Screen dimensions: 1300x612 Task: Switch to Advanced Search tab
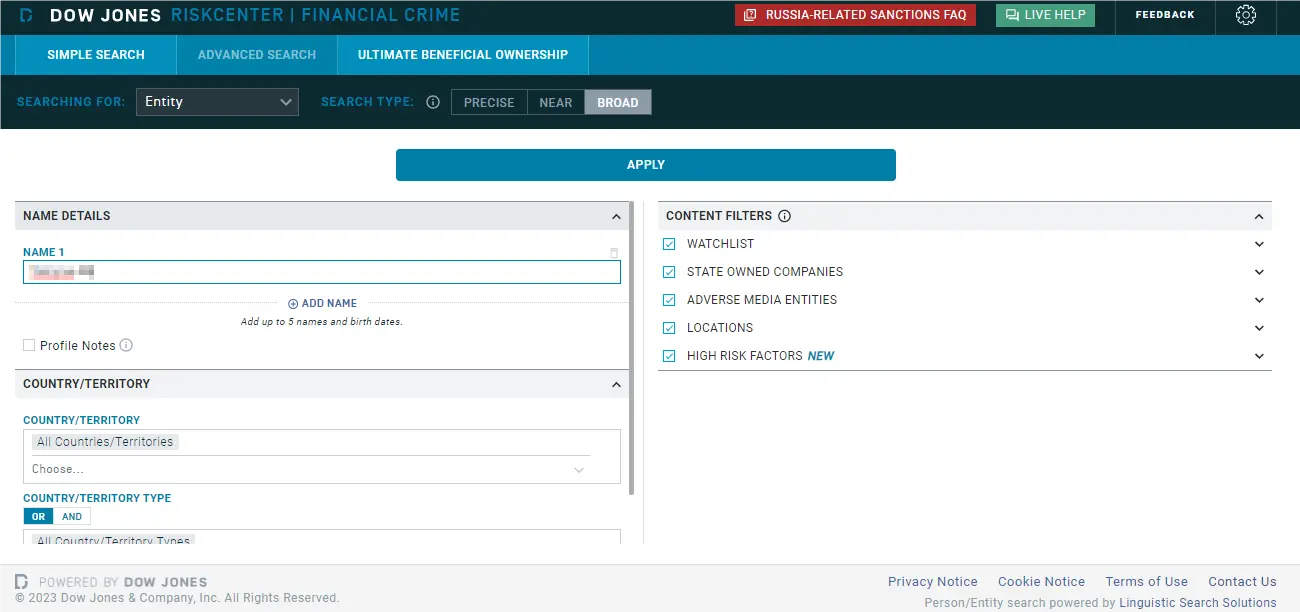[257, 55]
